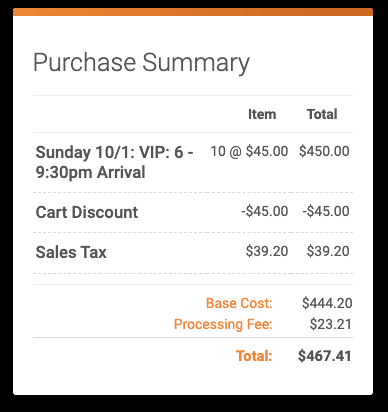This screenshot has height=412, width=388.
Task: Click the bold orange Total label
Action: point(254,356)
